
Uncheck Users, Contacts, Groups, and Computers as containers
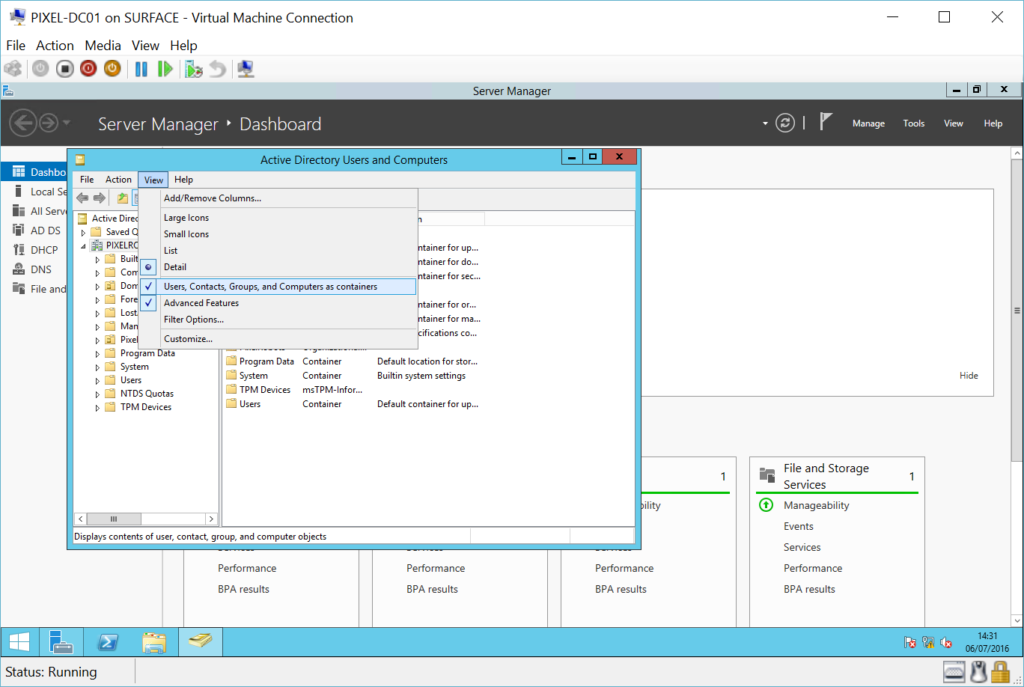pyautogui.click(x=270, y=287)
